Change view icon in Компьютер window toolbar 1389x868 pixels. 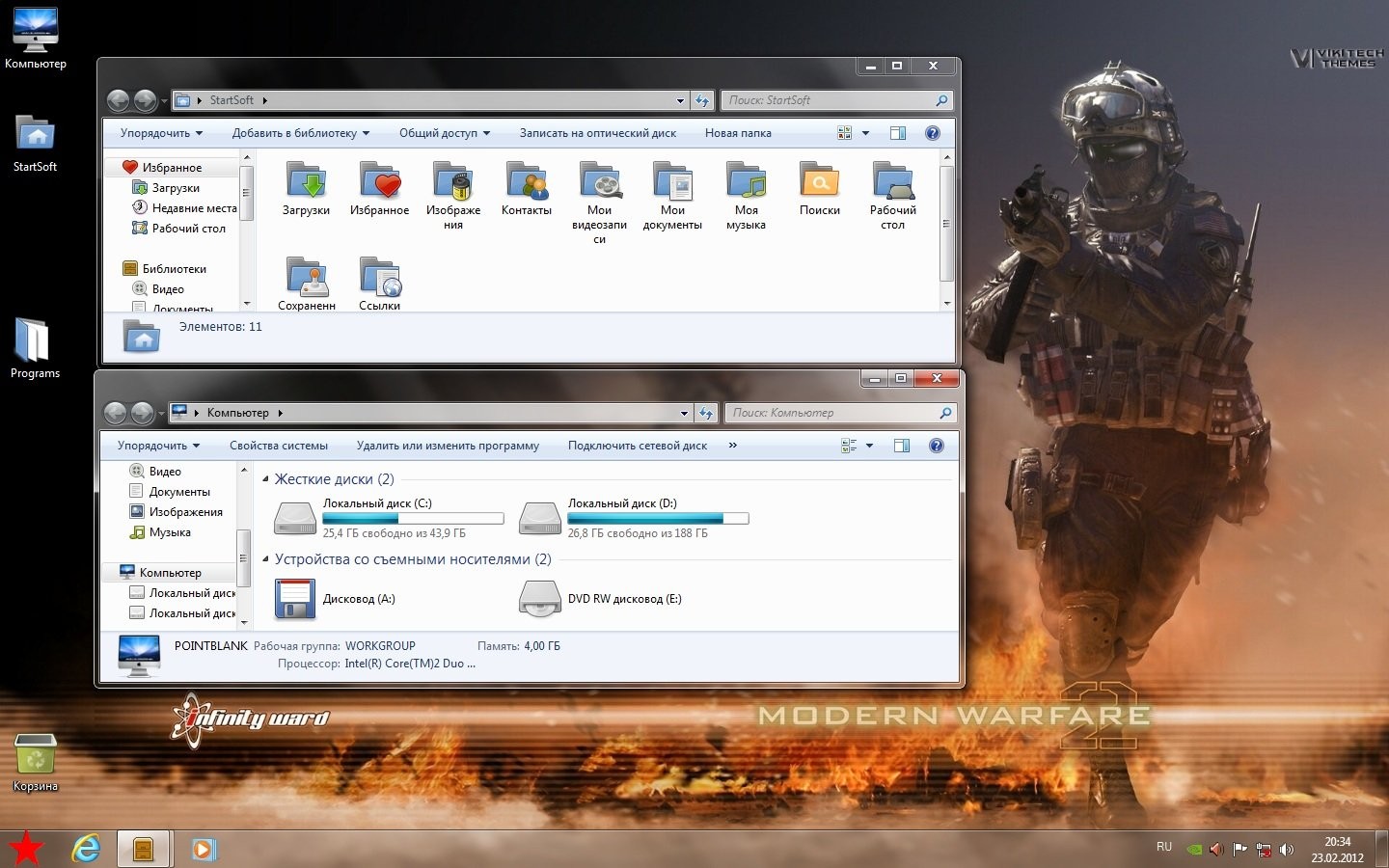click(x=849, y=446)
